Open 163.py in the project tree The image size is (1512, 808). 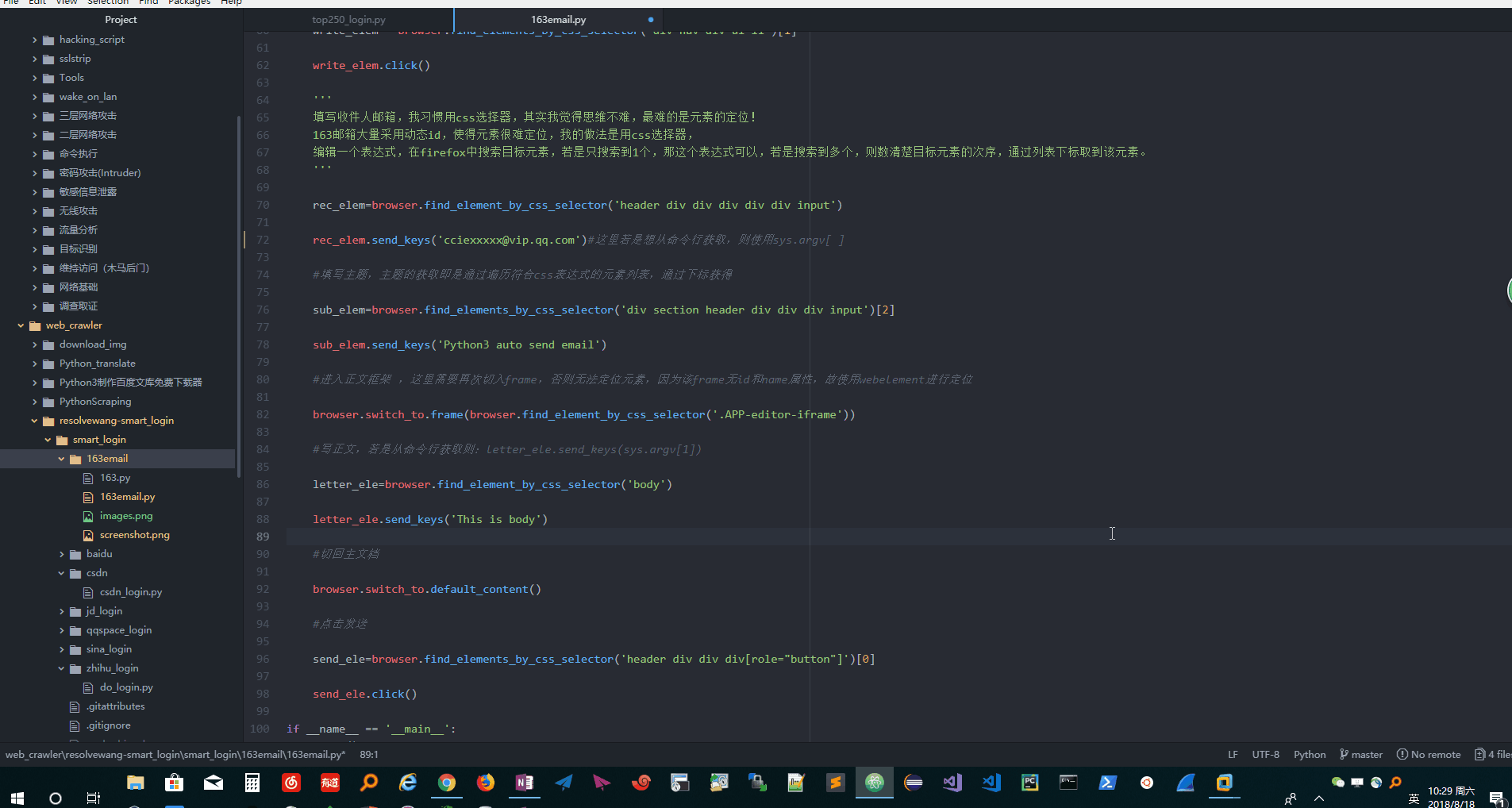[x=115, y=478]
